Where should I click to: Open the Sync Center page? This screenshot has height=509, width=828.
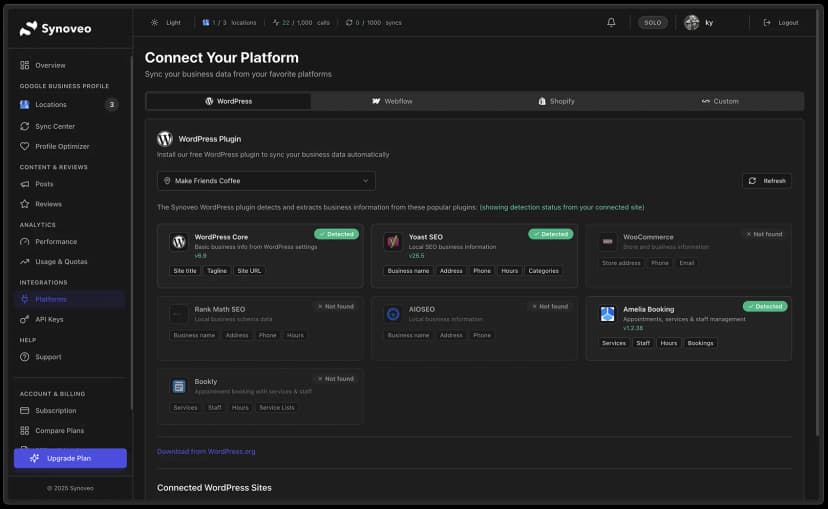tap(55, 126)
